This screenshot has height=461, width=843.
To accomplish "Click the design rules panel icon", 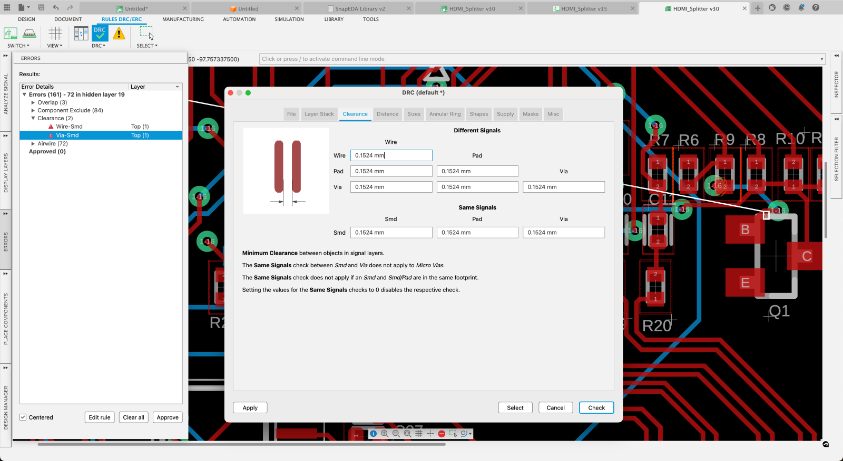I will click(80, 33).
